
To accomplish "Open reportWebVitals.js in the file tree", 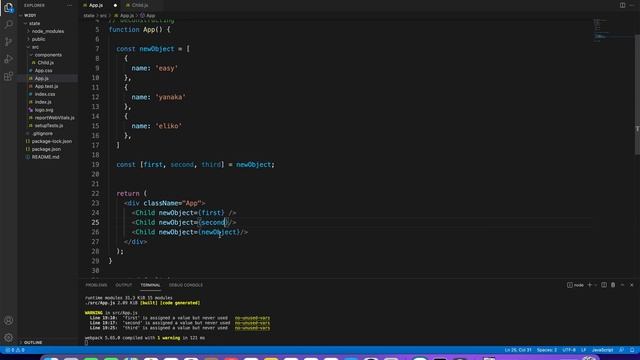I will [x=54, y=118].
